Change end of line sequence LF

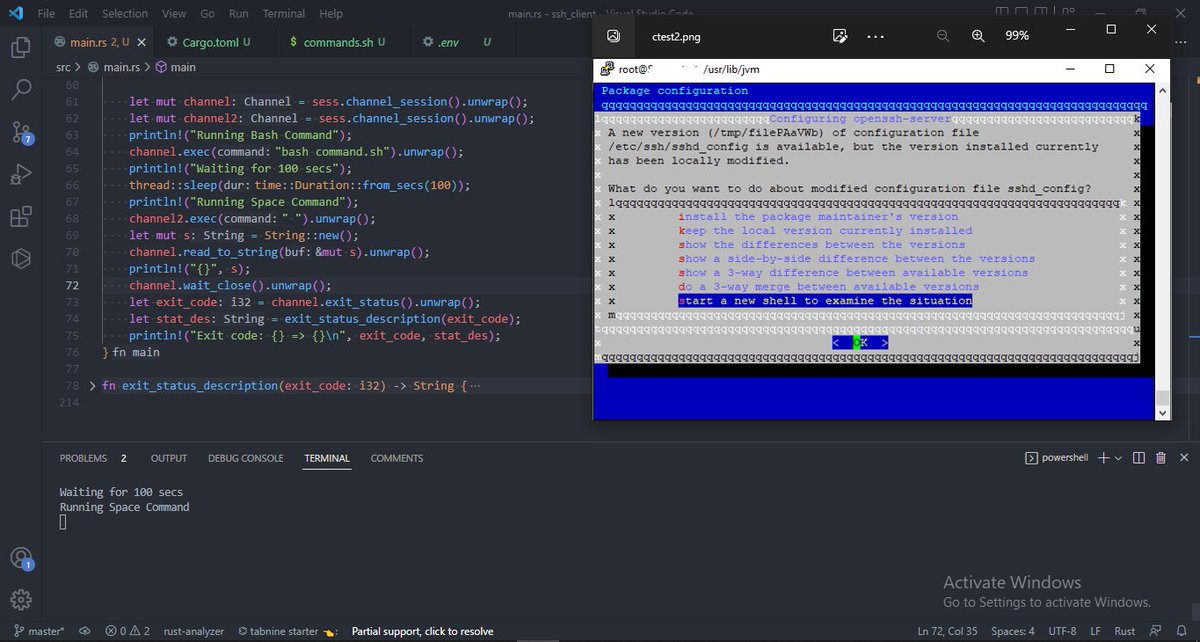(1095, 631)
